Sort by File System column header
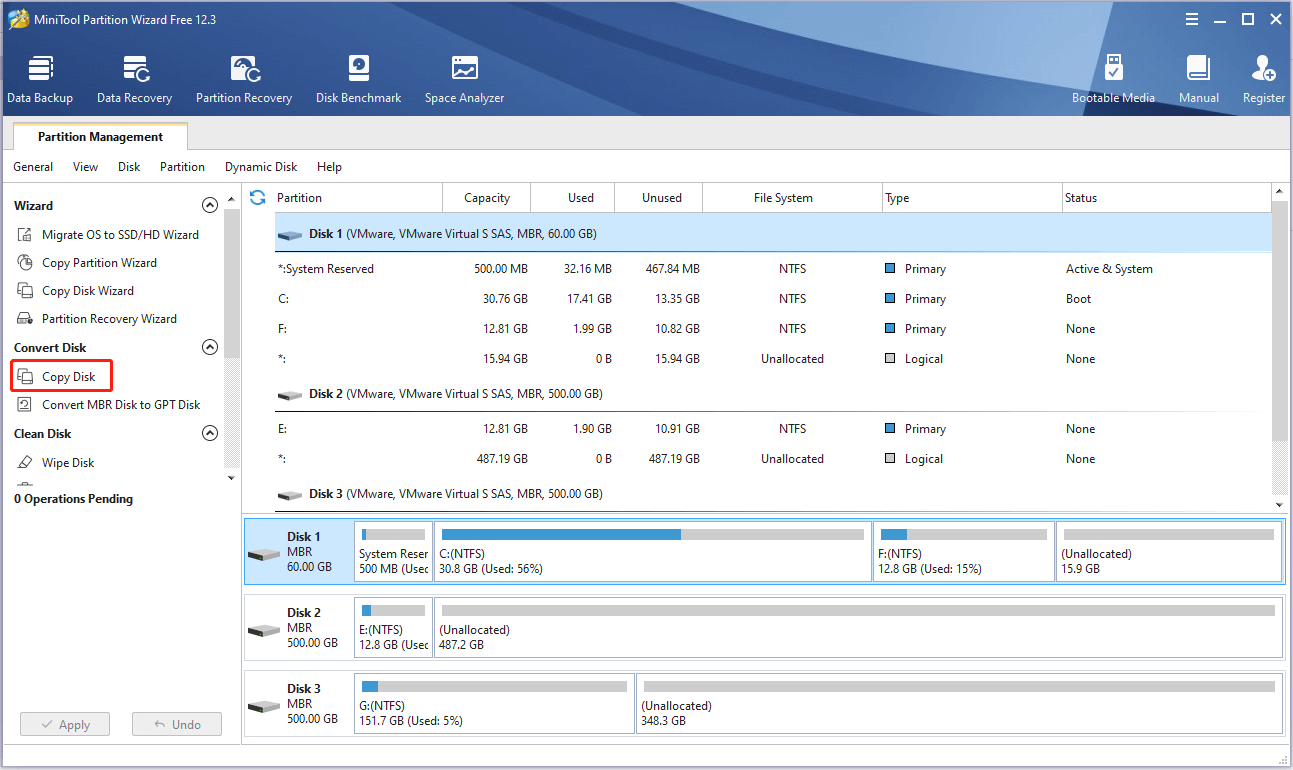The height and width of the screenshot is (770, 1293). 792,198
